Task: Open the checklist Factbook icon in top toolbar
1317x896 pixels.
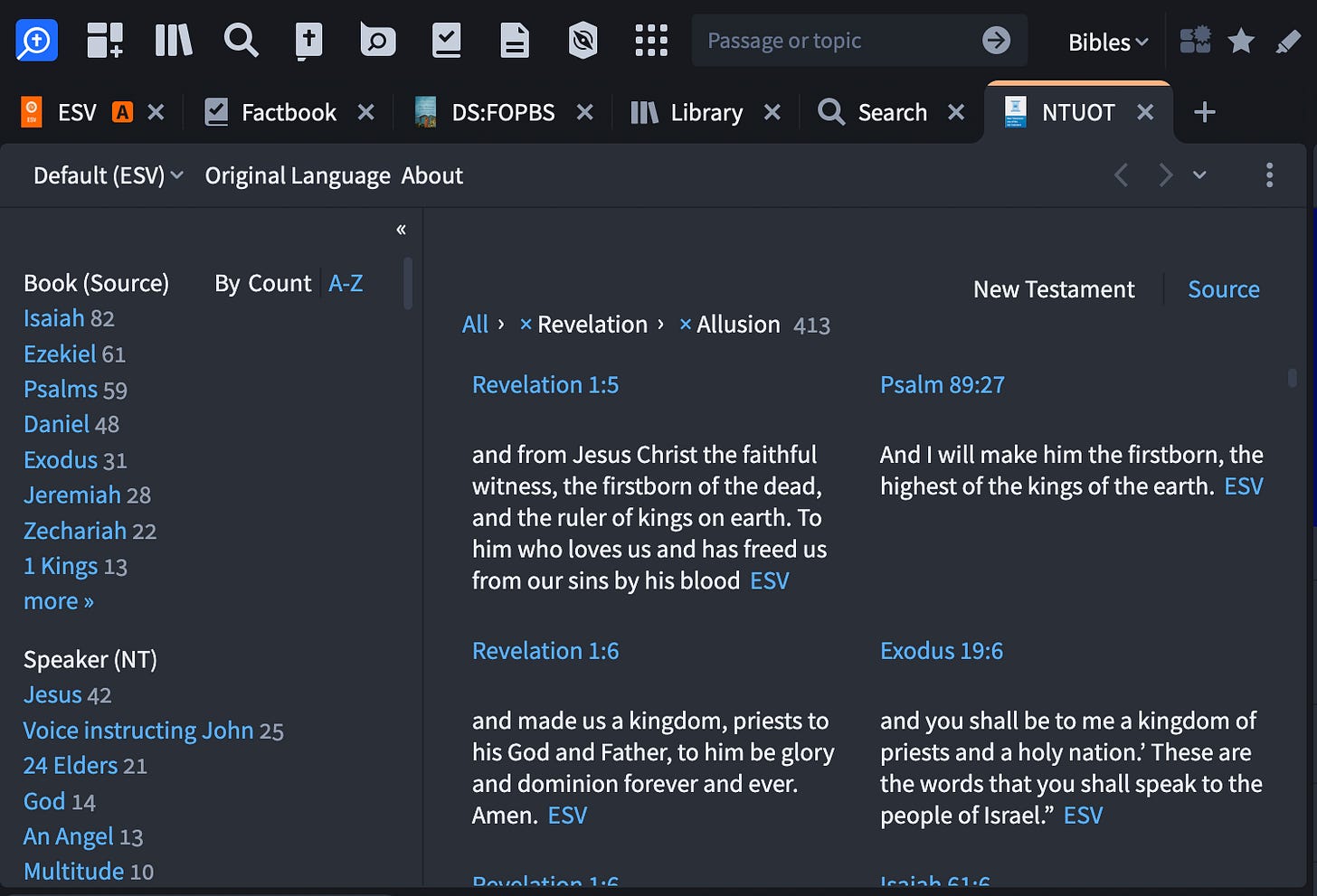Action: point(447,41)
